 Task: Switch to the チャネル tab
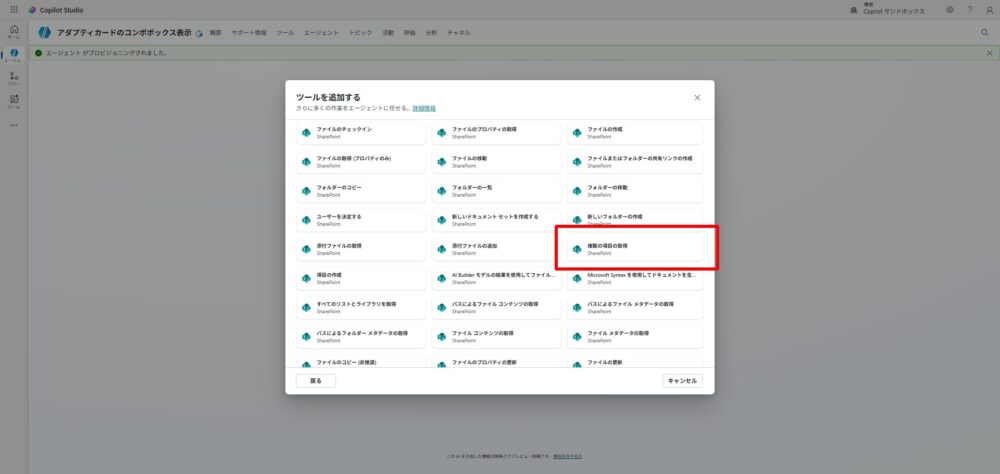point(459,33)
